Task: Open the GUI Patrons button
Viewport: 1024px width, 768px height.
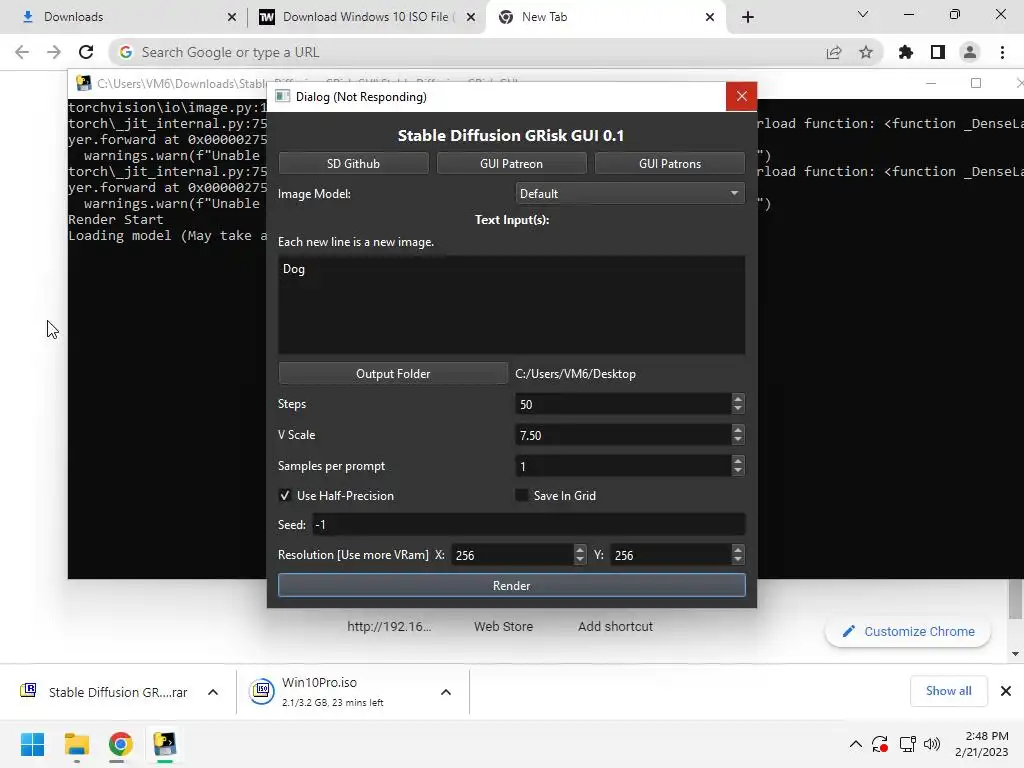Action: click(x=670, y=163)
